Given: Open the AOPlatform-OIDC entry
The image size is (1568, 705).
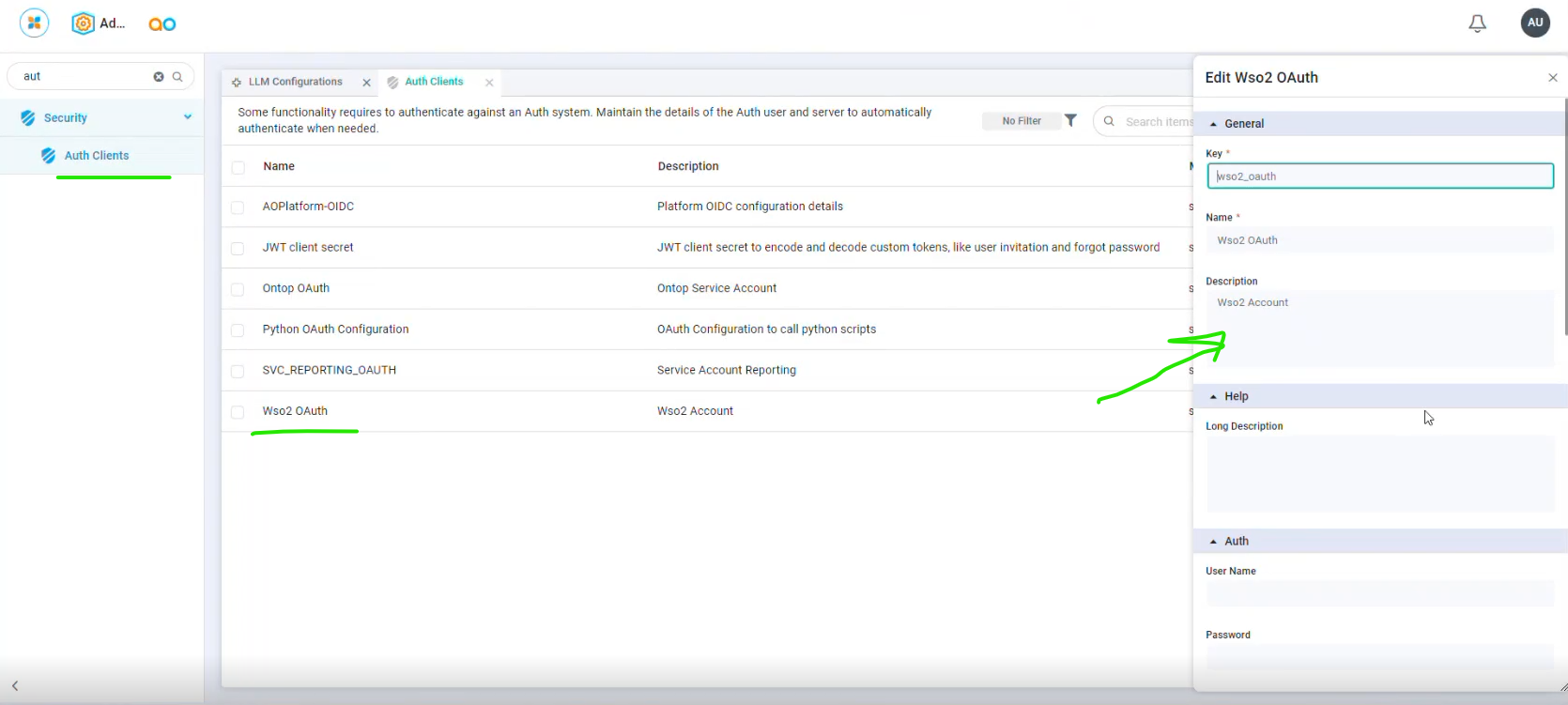Looking at the screenshot, I should pyautogui.click(x=308, y=207).
